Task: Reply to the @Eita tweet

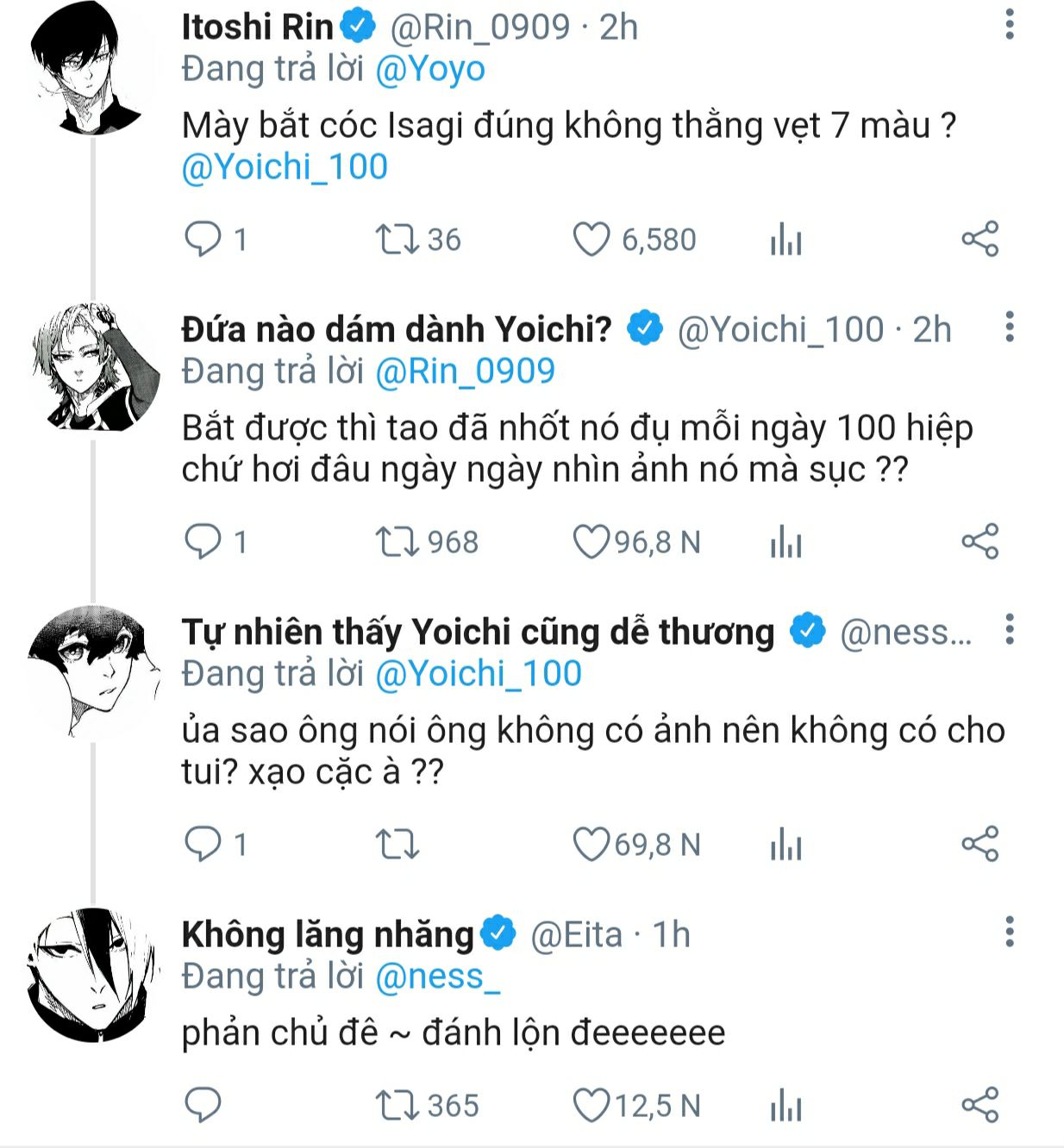Action: (203, 1105)
